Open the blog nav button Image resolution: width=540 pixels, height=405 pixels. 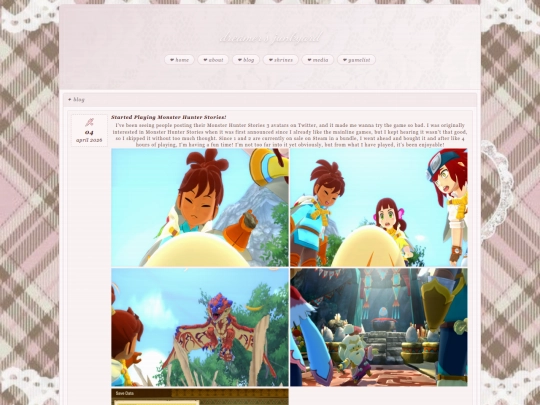tap(246, 60)
